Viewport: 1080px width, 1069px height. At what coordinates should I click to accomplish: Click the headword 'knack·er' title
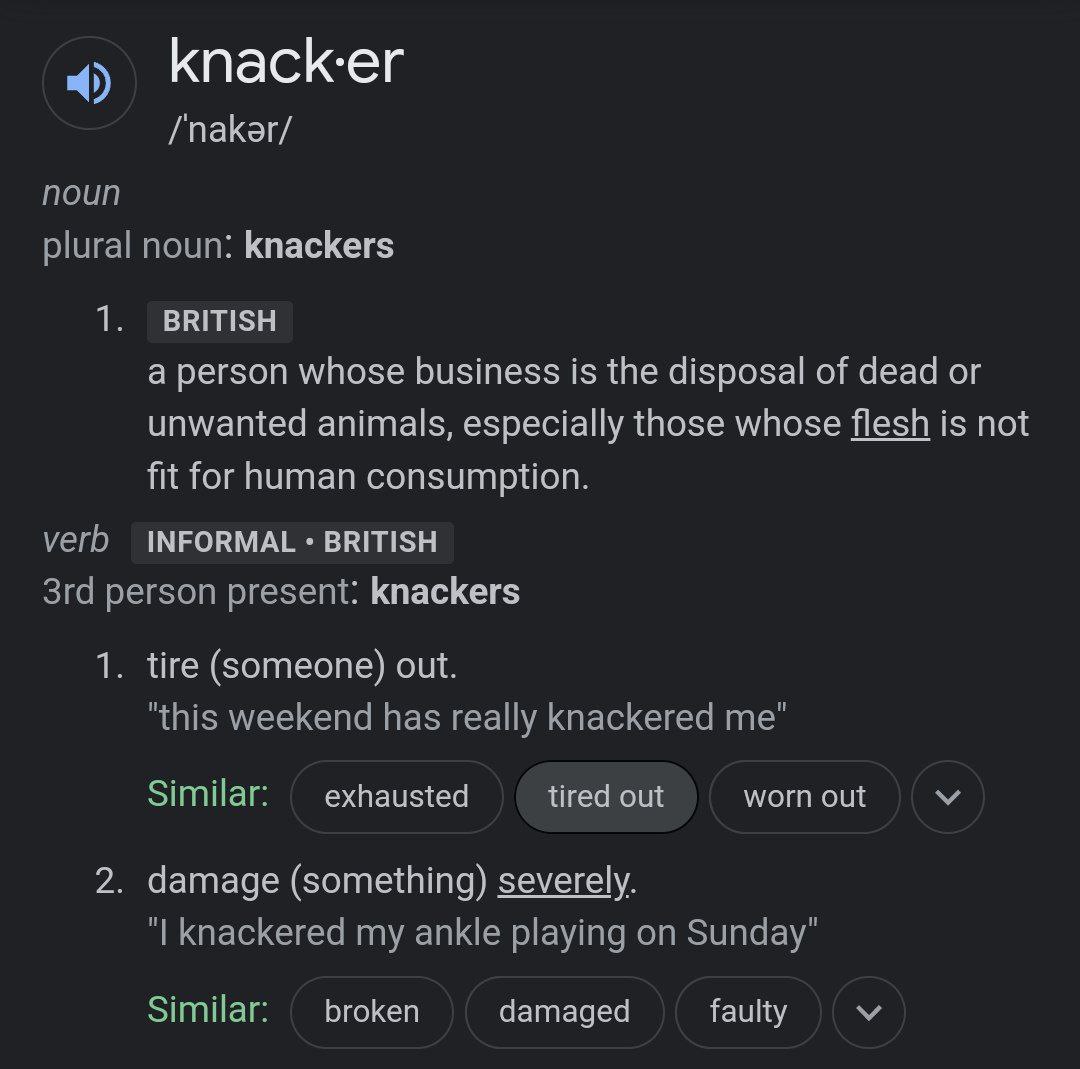click(x=286, y=63)
